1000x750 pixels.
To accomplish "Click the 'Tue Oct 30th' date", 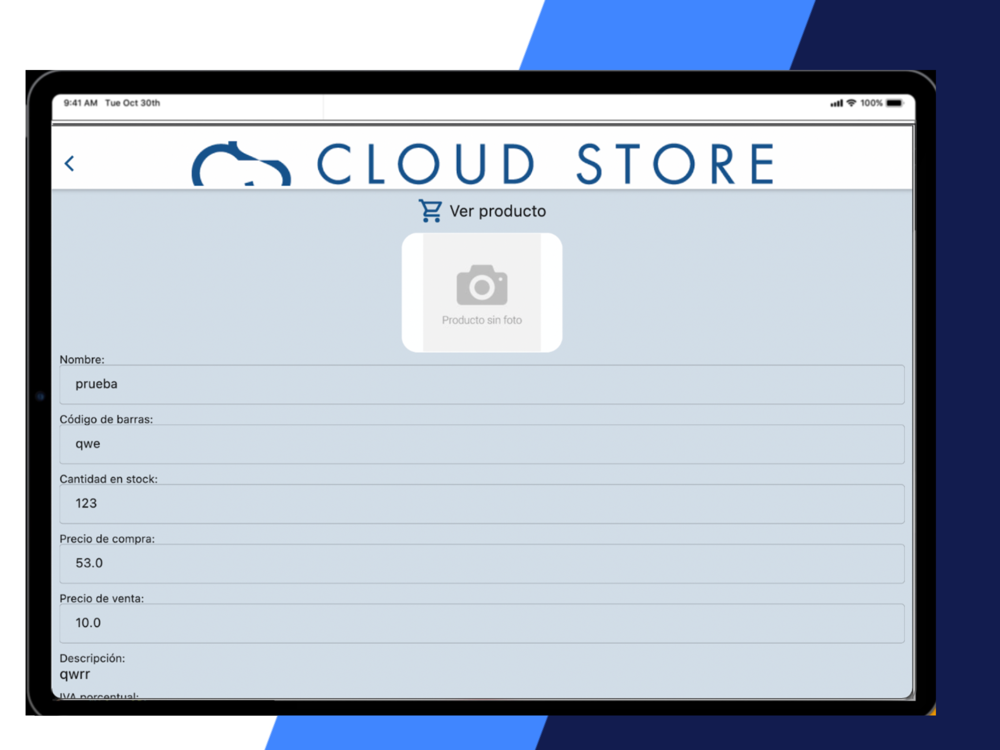I will coord(133,103).
